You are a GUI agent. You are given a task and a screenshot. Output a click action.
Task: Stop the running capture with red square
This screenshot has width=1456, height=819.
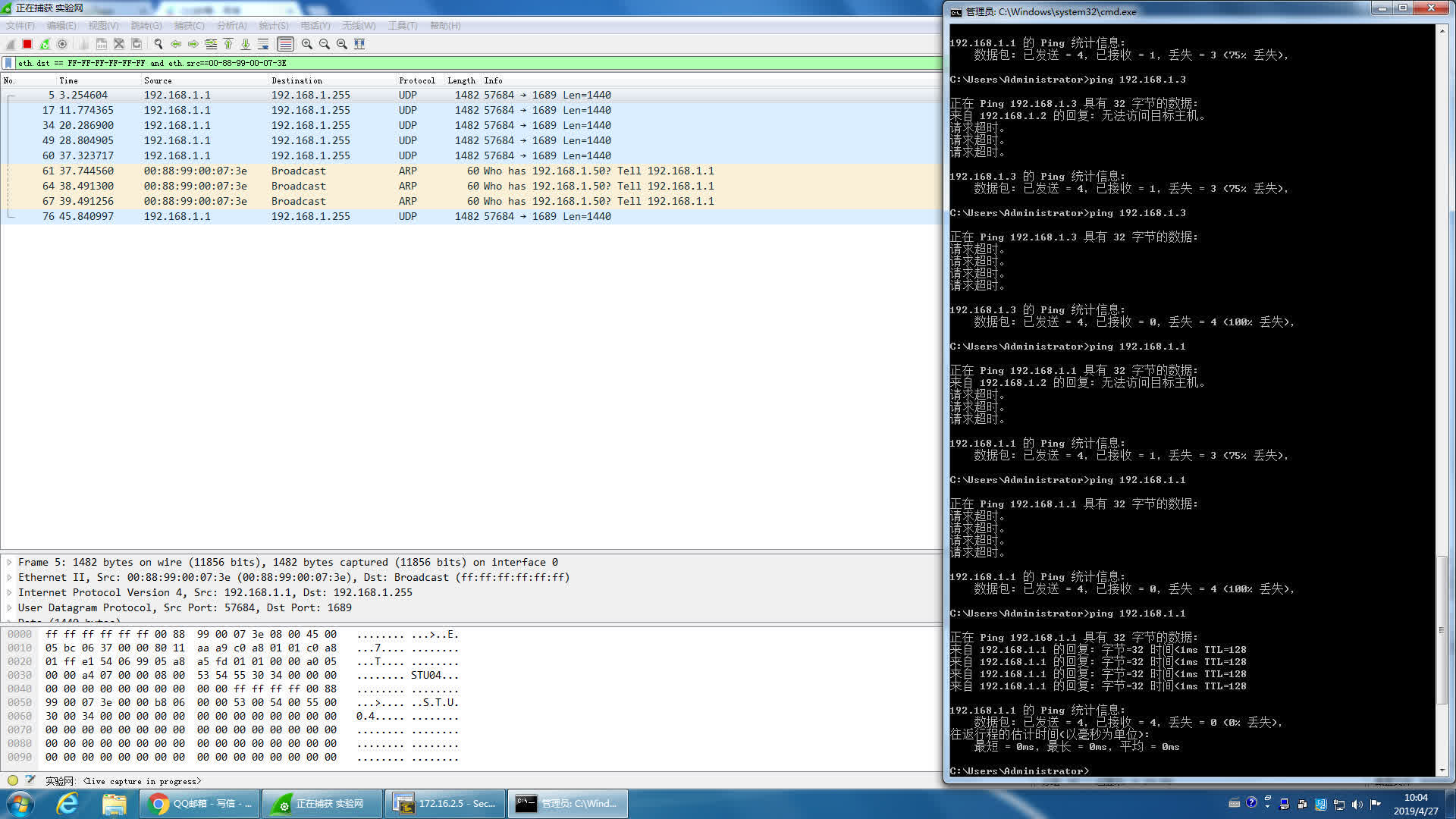27,44
